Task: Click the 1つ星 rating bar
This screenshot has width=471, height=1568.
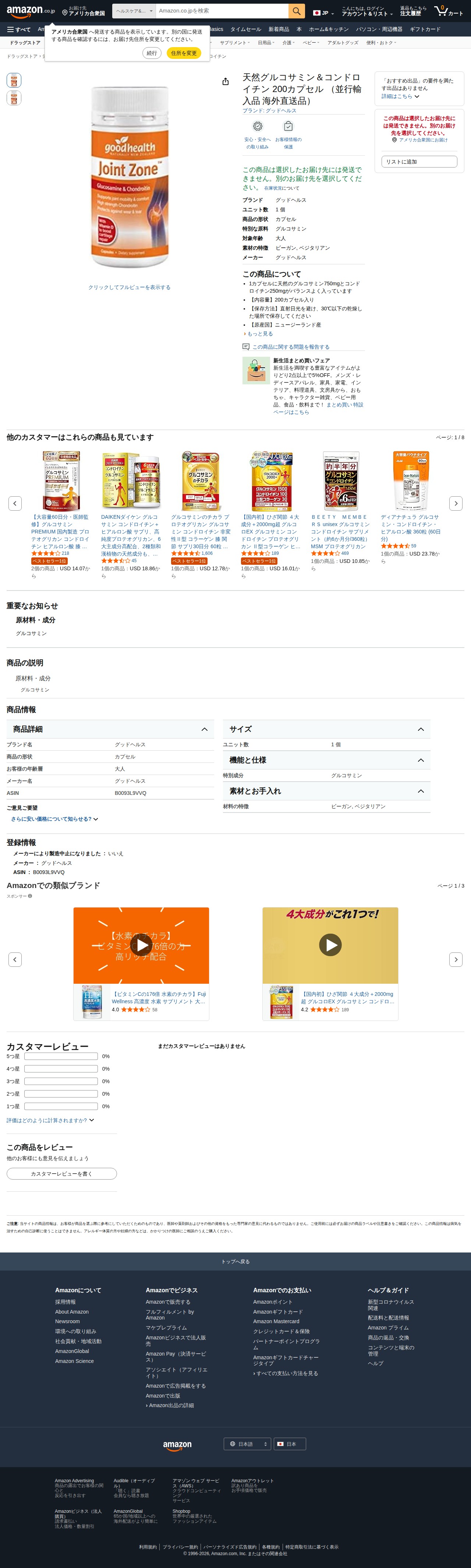Action: tap(61, 1106)
